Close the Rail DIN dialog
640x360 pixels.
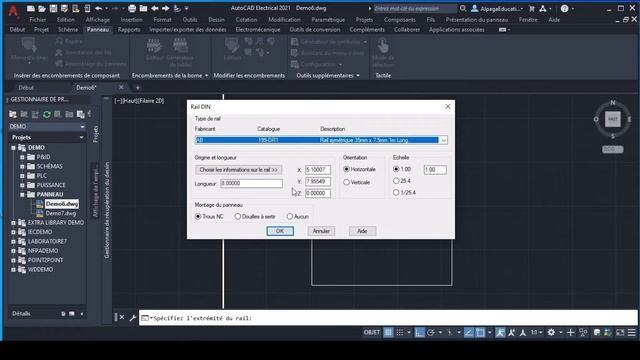(448, 106)
